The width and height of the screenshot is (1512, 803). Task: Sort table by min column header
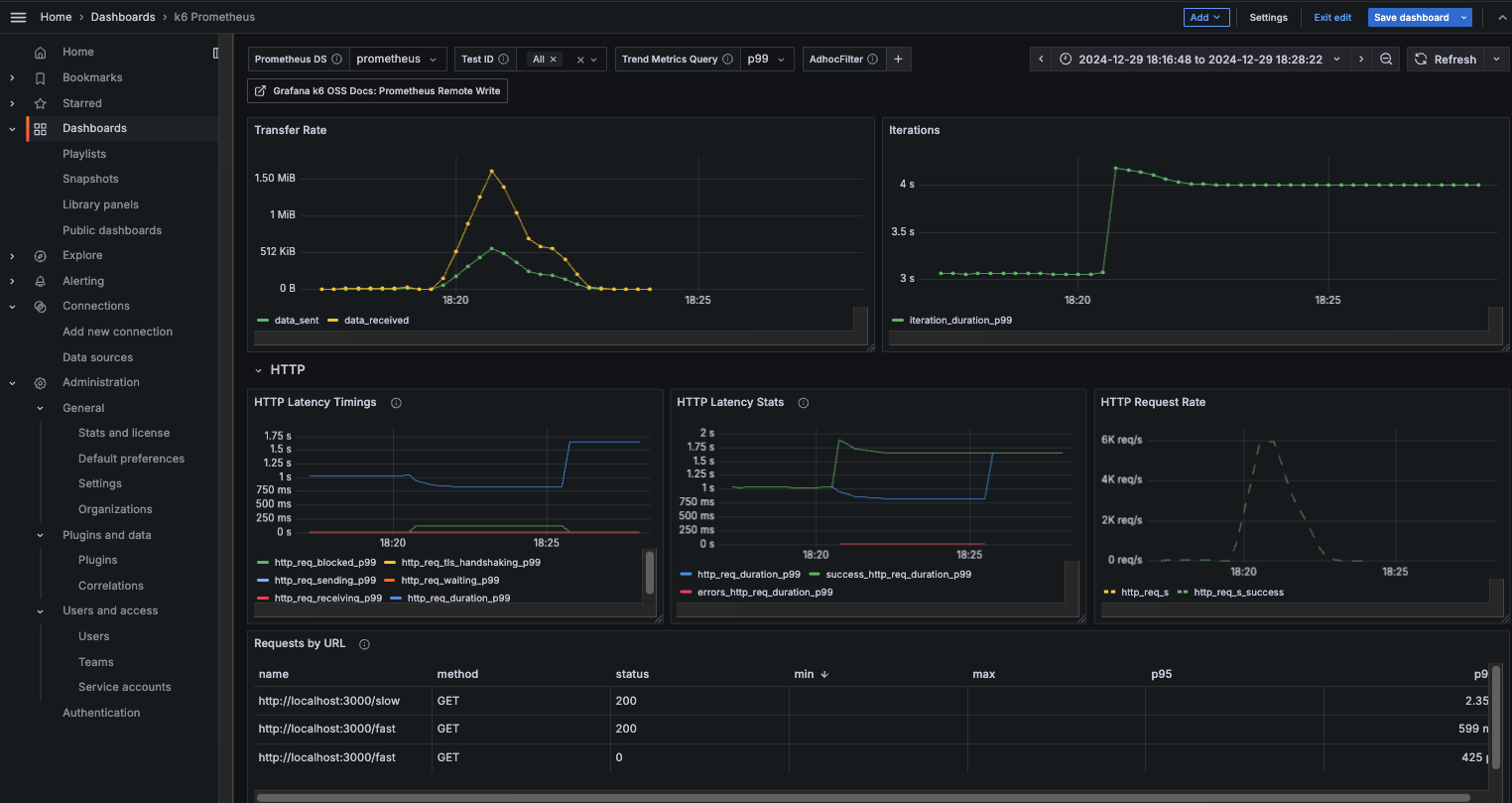(x=804, y=674)
